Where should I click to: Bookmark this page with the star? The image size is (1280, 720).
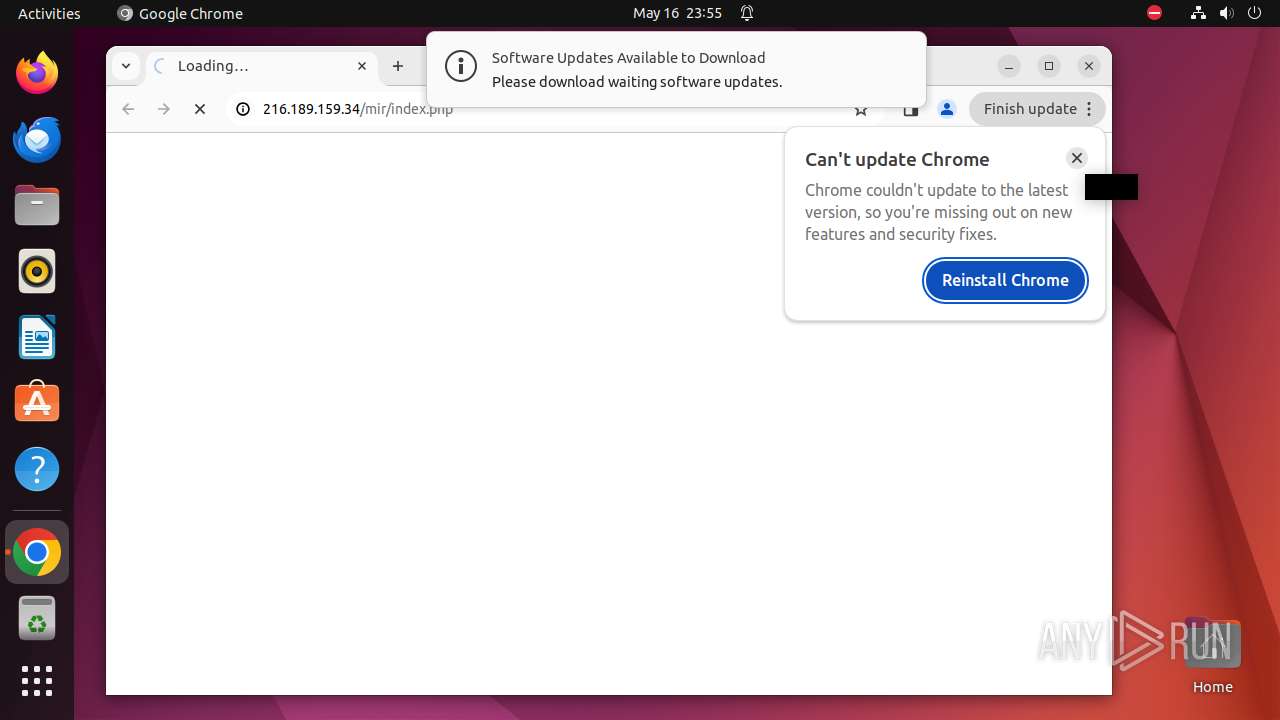coord(861,111)
